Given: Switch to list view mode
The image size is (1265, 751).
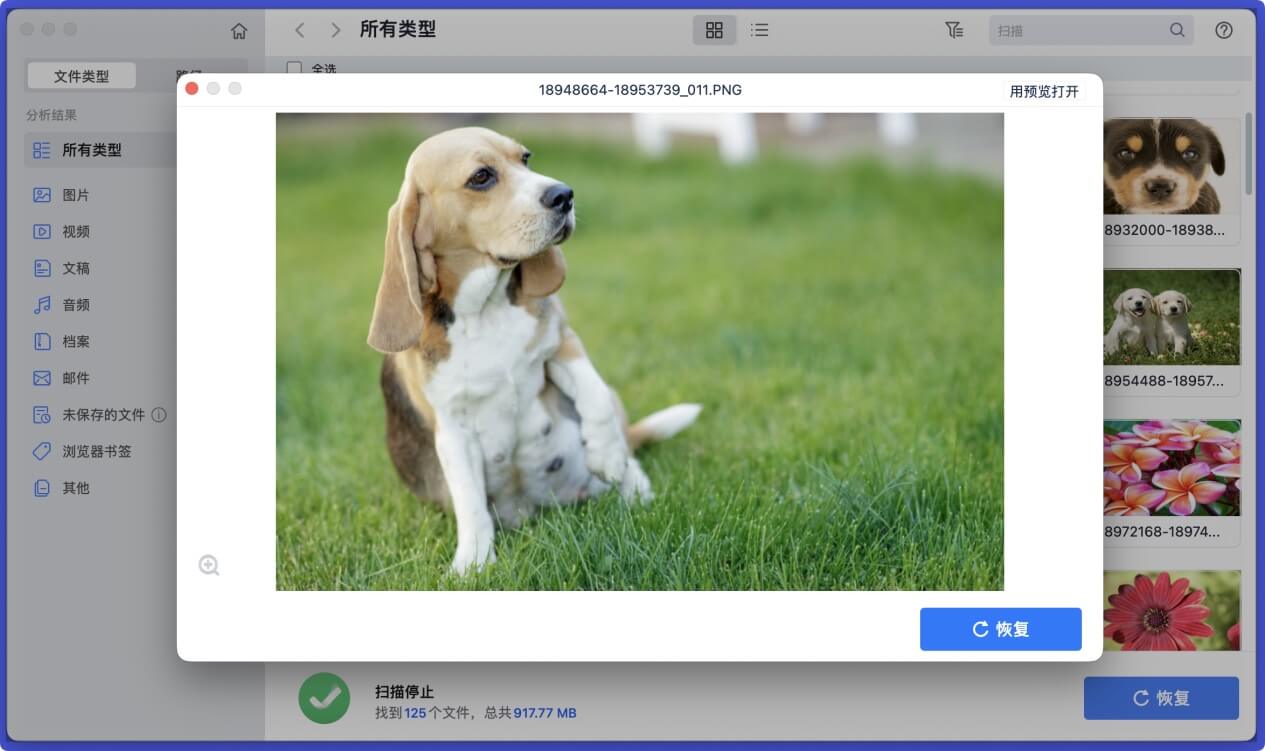Looking at the screenshot, I should coord(759,30).
